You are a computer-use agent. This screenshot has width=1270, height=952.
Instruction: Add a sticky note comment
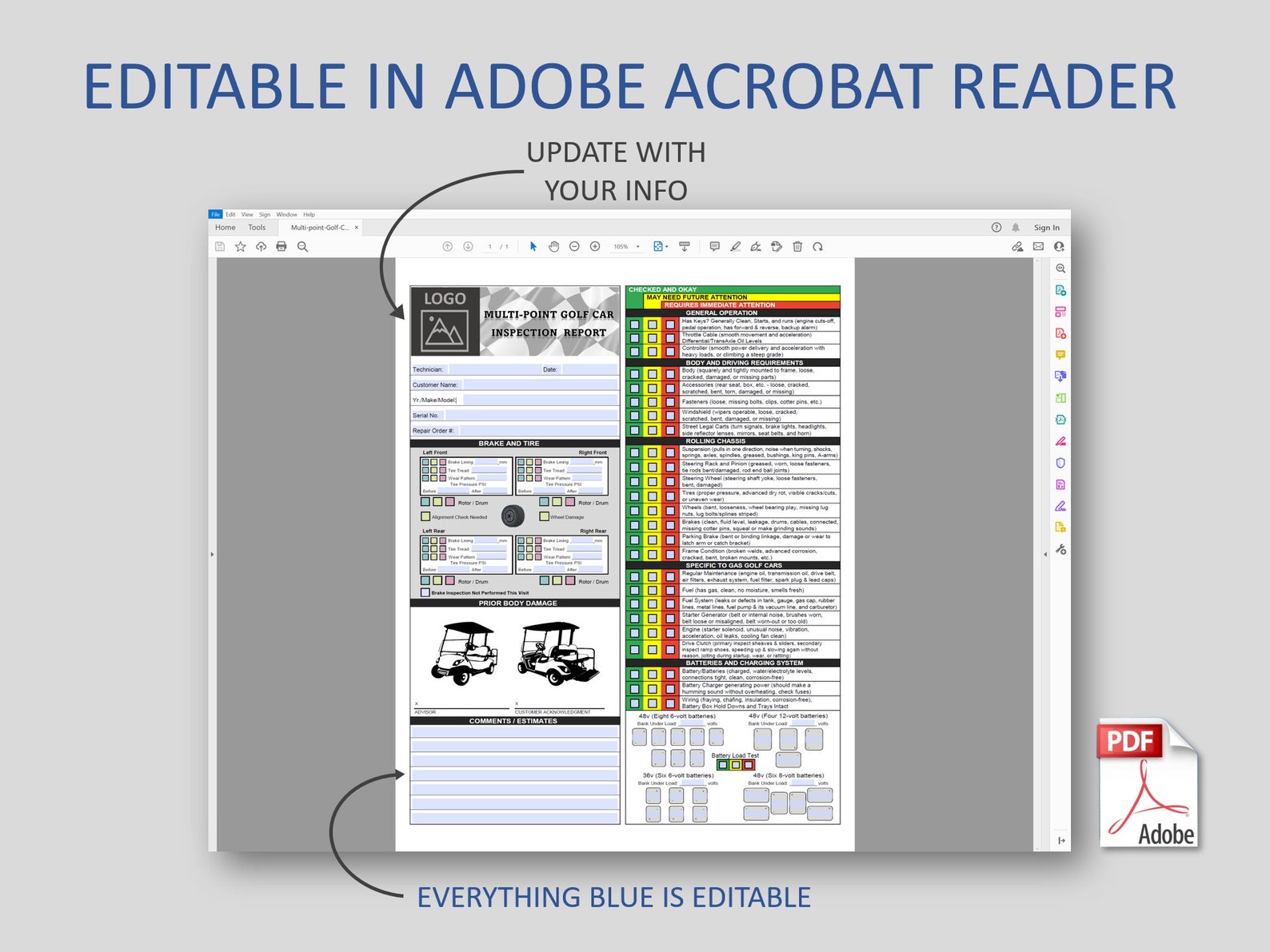(x=714, y=247)
